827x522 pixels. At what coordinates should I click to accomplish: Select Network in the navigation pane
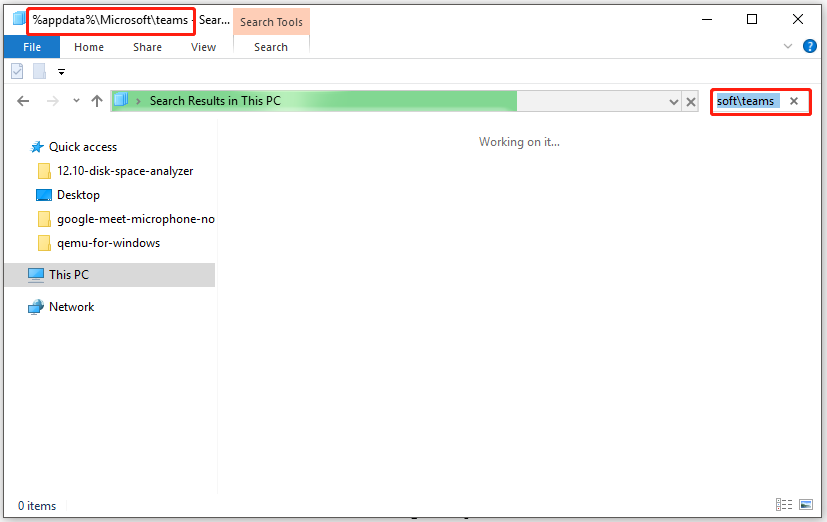tap(71, 307)
